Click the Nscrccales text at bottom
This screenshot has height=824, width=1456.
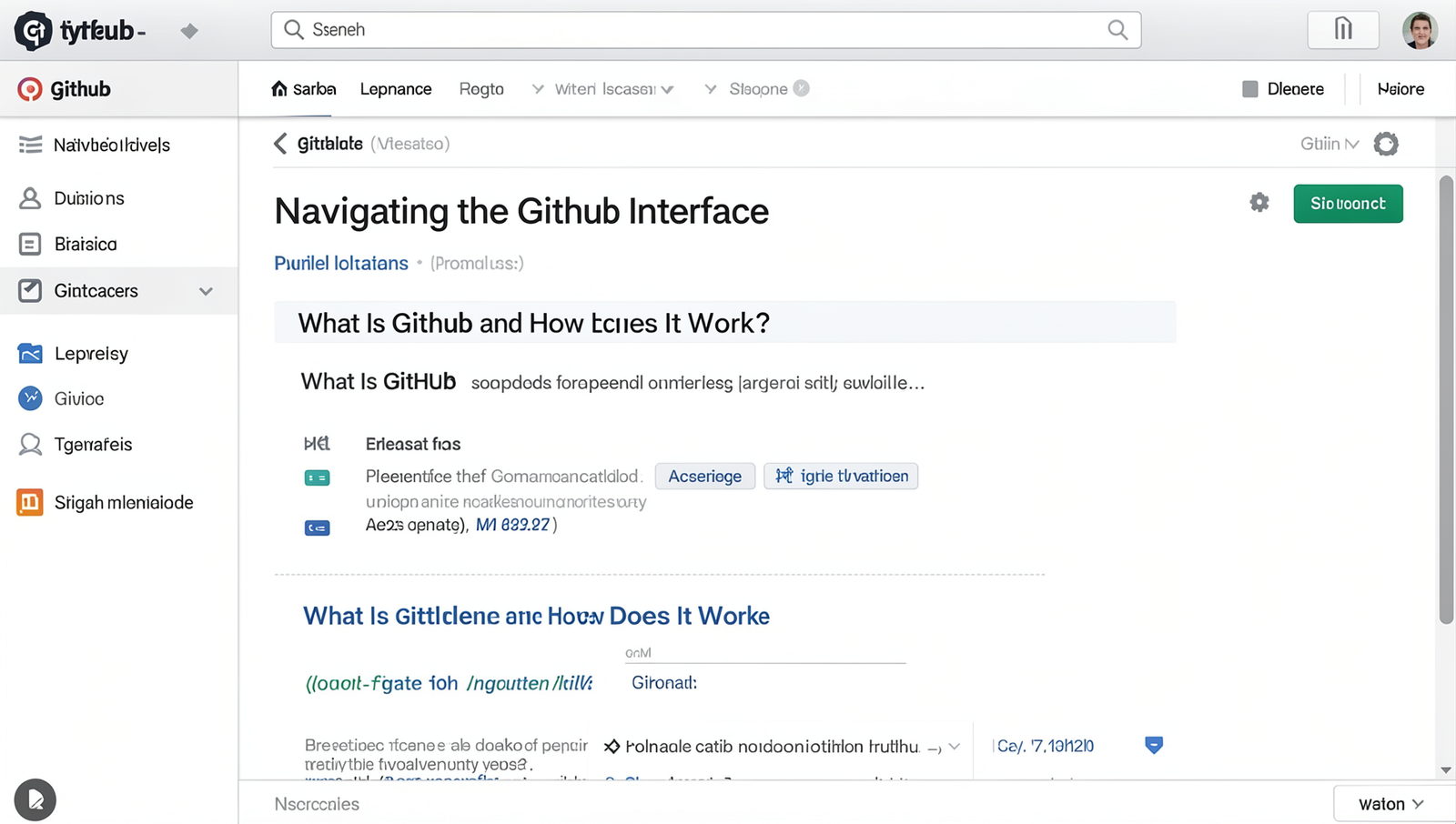317,804
